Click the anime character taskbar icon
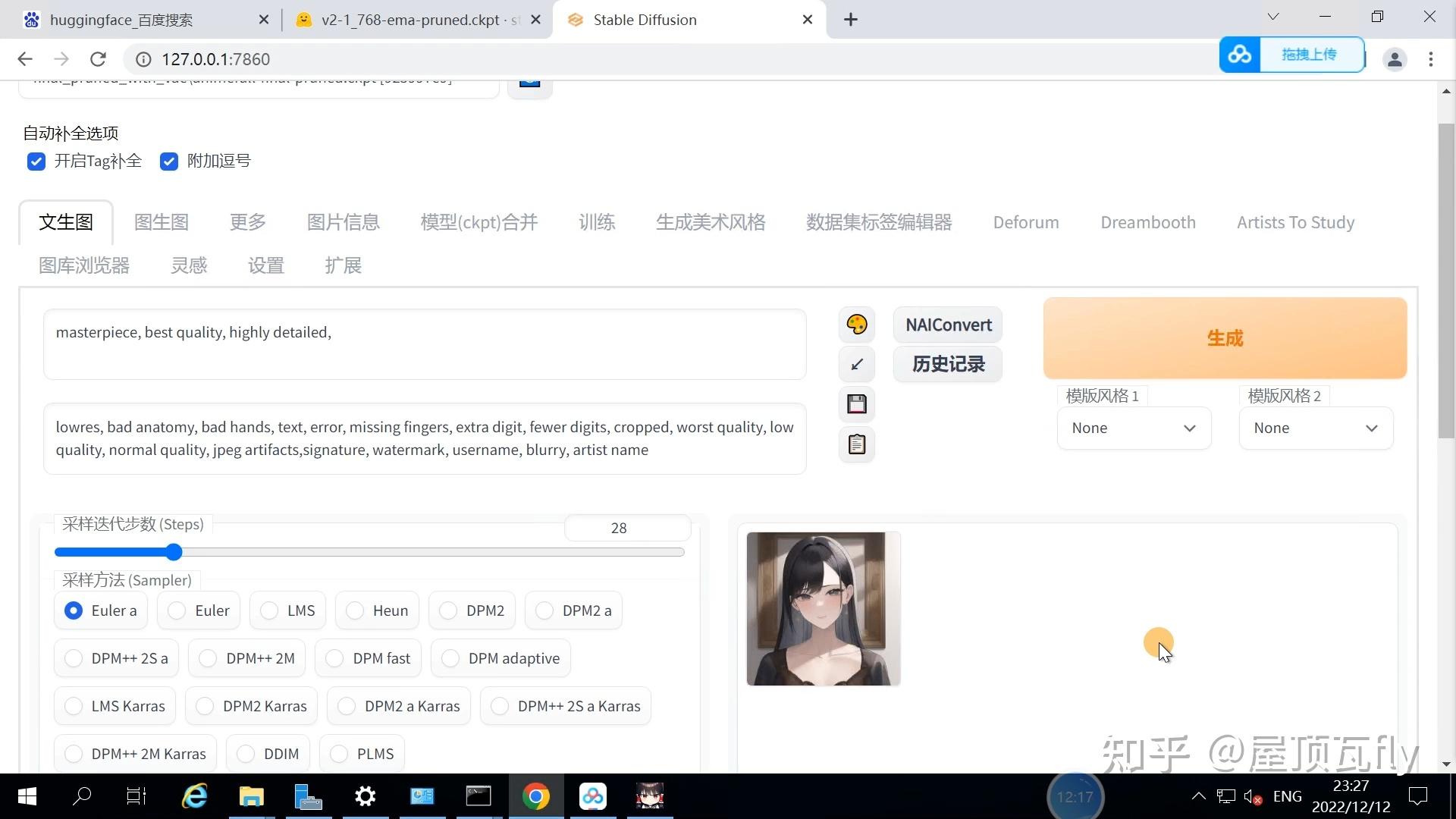This screenshot has width=1456, height=819. tap(650, 796)
